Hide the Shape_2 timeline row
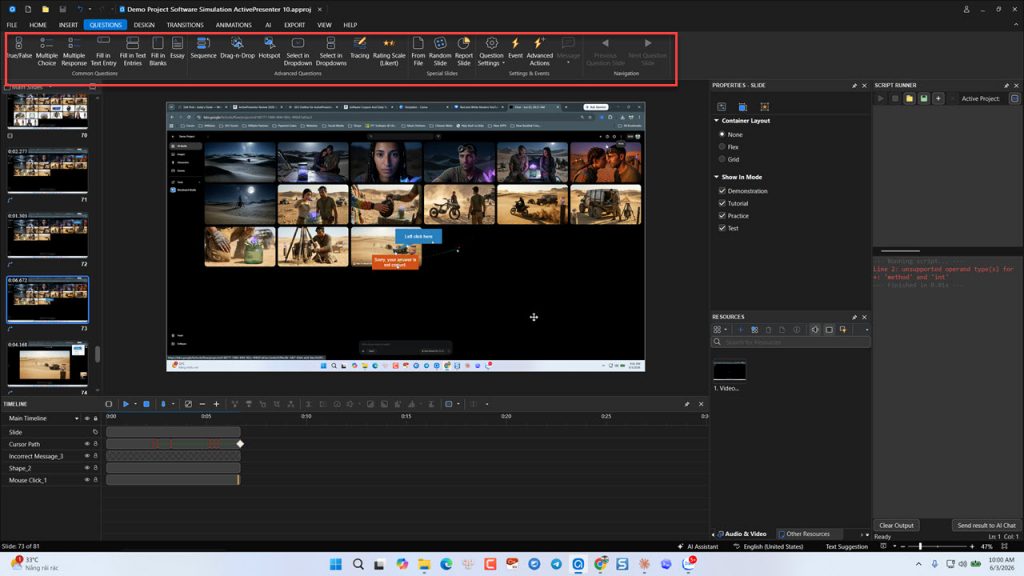 click(x=87, y=468)
